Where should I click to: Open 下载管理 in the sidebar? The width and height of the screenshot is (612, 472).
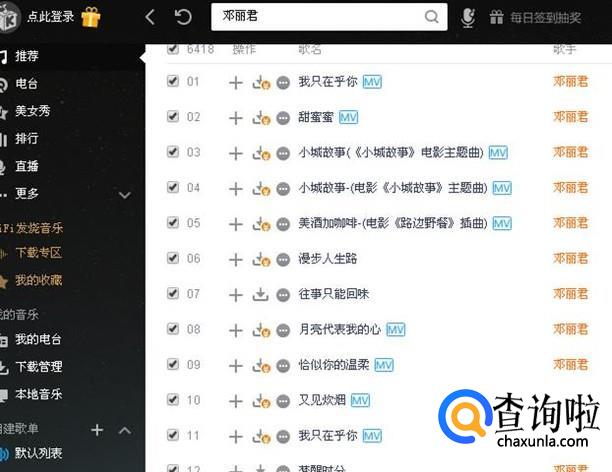click(38, 367)
